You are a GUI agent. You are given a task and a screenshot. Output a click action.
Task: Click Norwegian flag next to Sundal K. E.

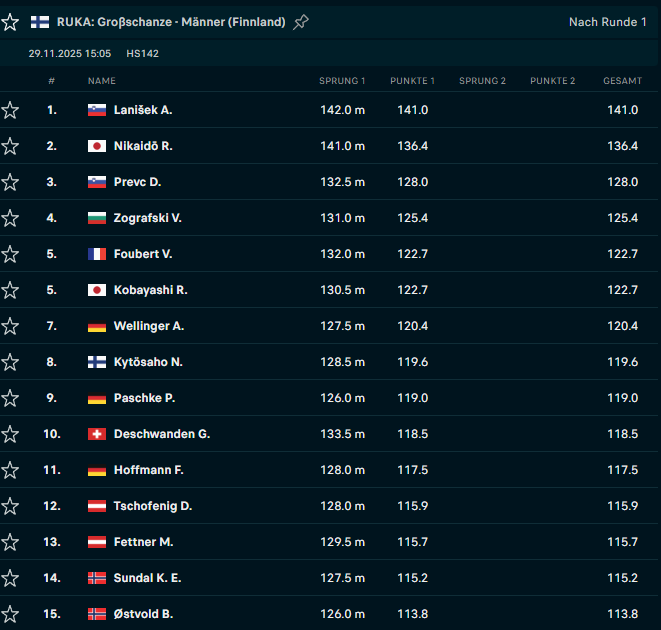click(x=97, y=578)
